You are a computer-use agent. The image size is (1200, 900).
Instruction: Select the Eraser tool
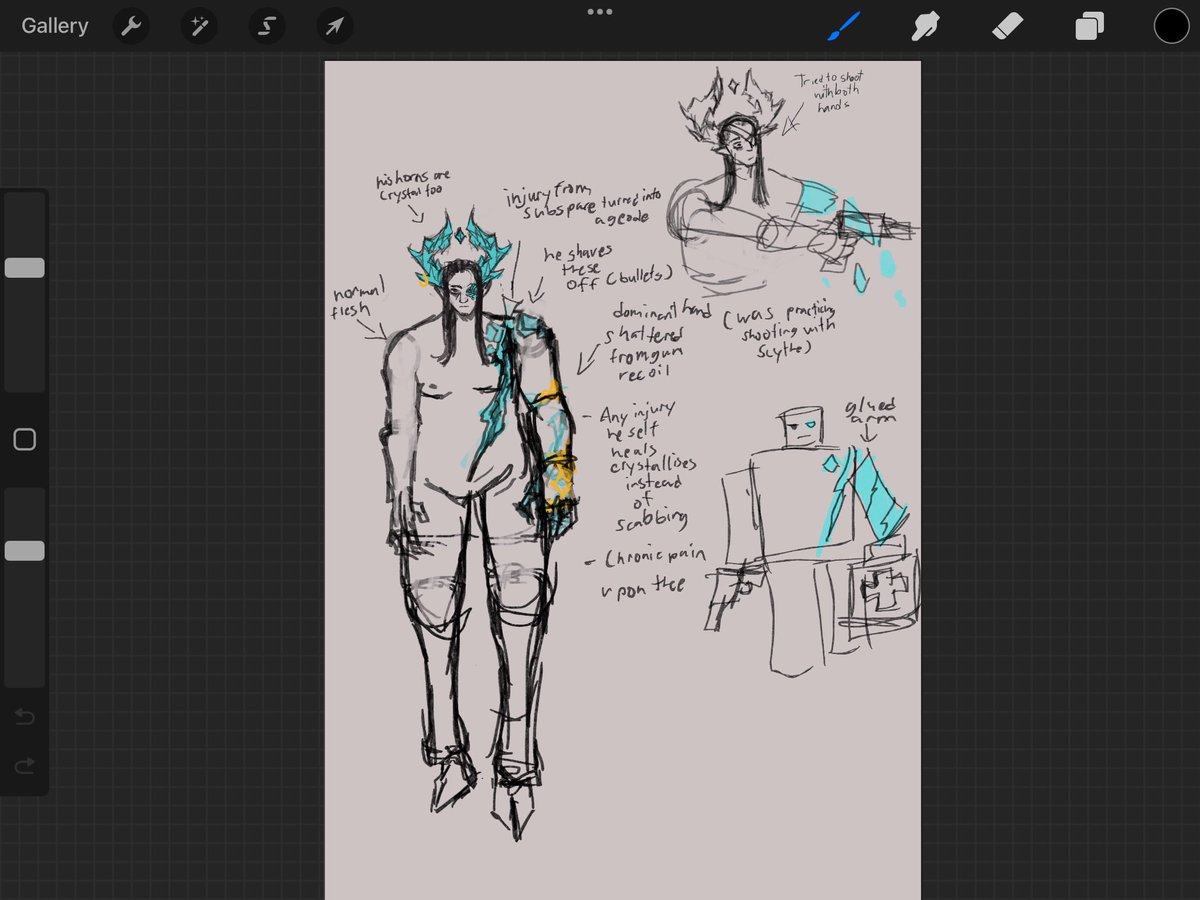click(1007, 26)
